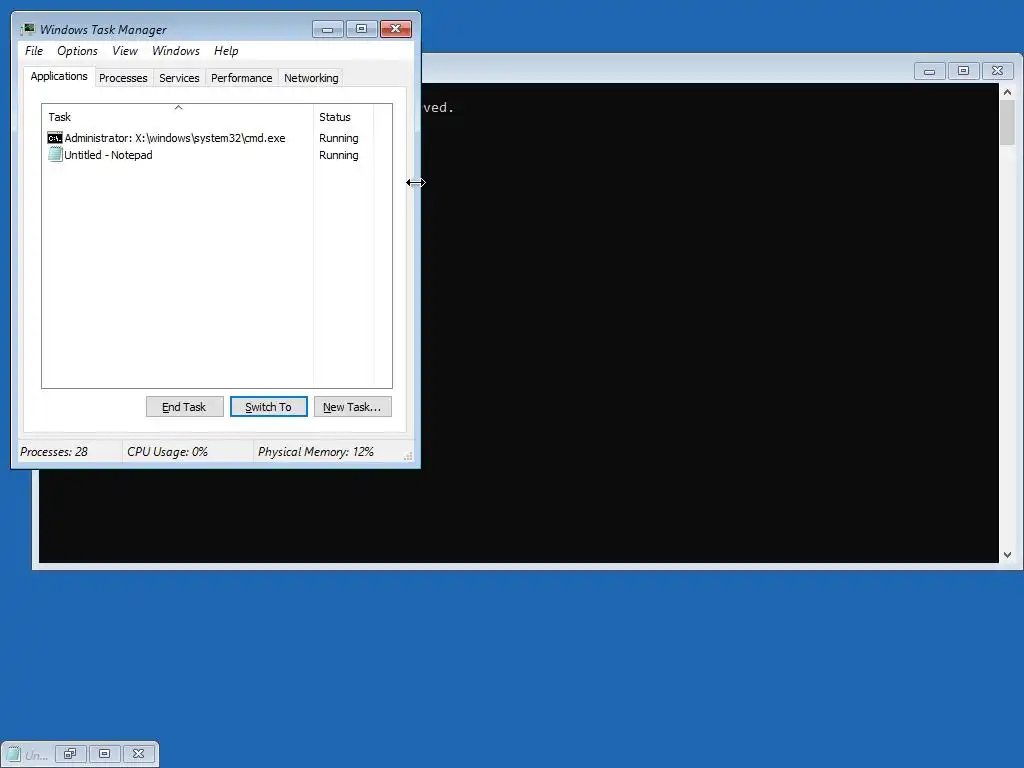Viewport: 1024px width, 768px height.
Task: Switch to the Processes tab
Action: click(123, 78)
